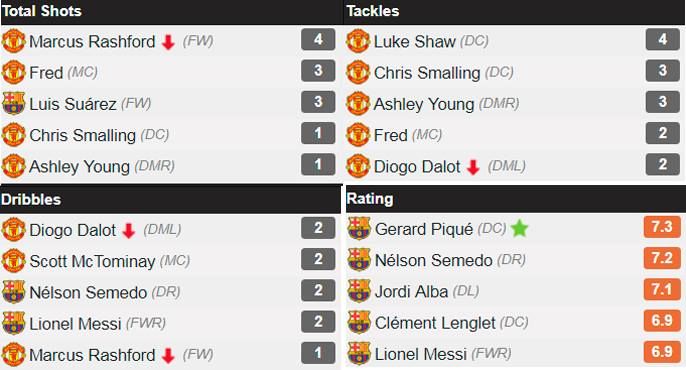The height and width of the screenshot is (370, 686).
Task: Click Barcelona crest beside Jordi Alba
Action: pyautogui.click(x=359, y=291)
